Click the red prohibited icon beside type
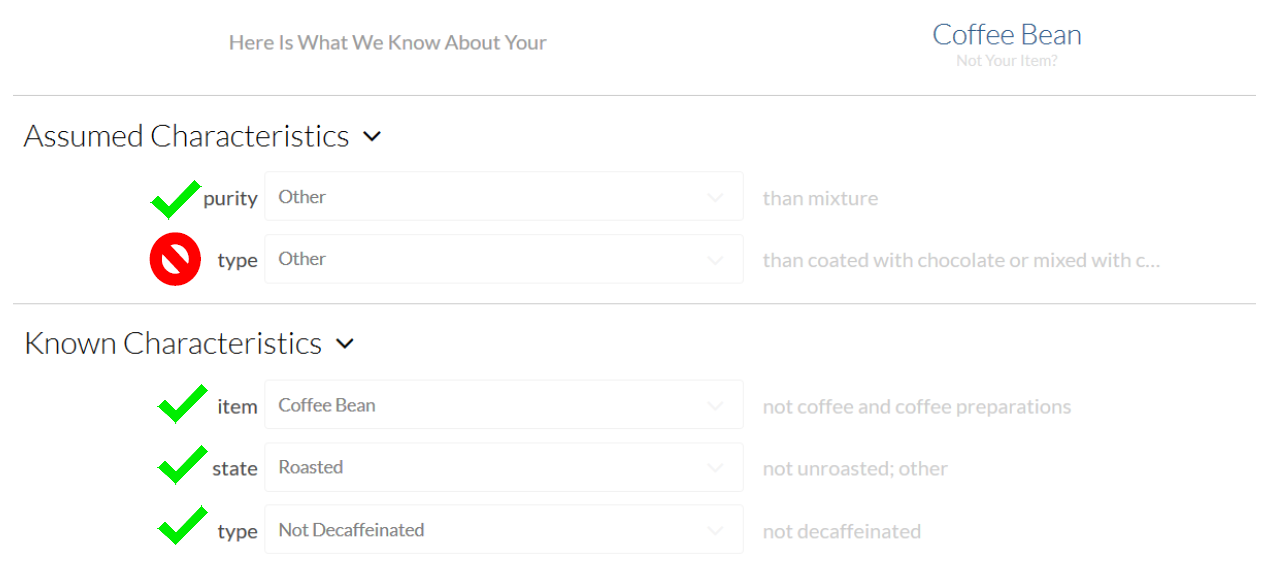Screen dimensions: 1277x586 tap(176, 260)
